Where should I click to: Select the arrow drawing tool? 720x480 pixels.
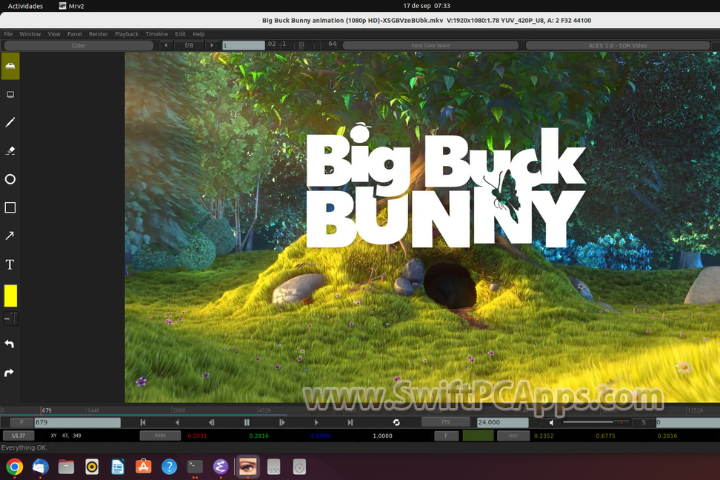(10, 236)
